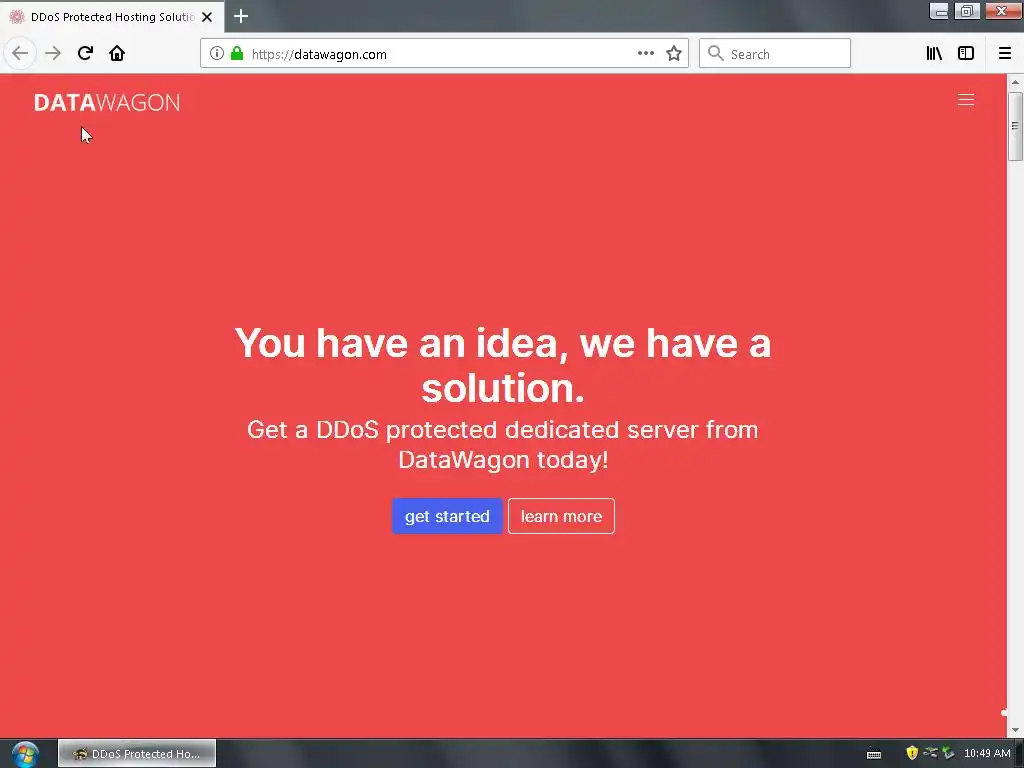Click scrollbar down arrow
Viewport: 1024px width, 768px height.
click(1015, 730)
